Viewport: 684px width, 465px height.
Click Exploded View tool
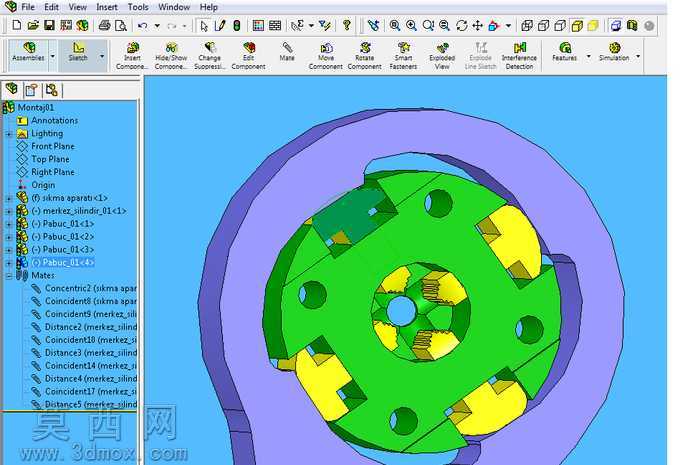442,56
